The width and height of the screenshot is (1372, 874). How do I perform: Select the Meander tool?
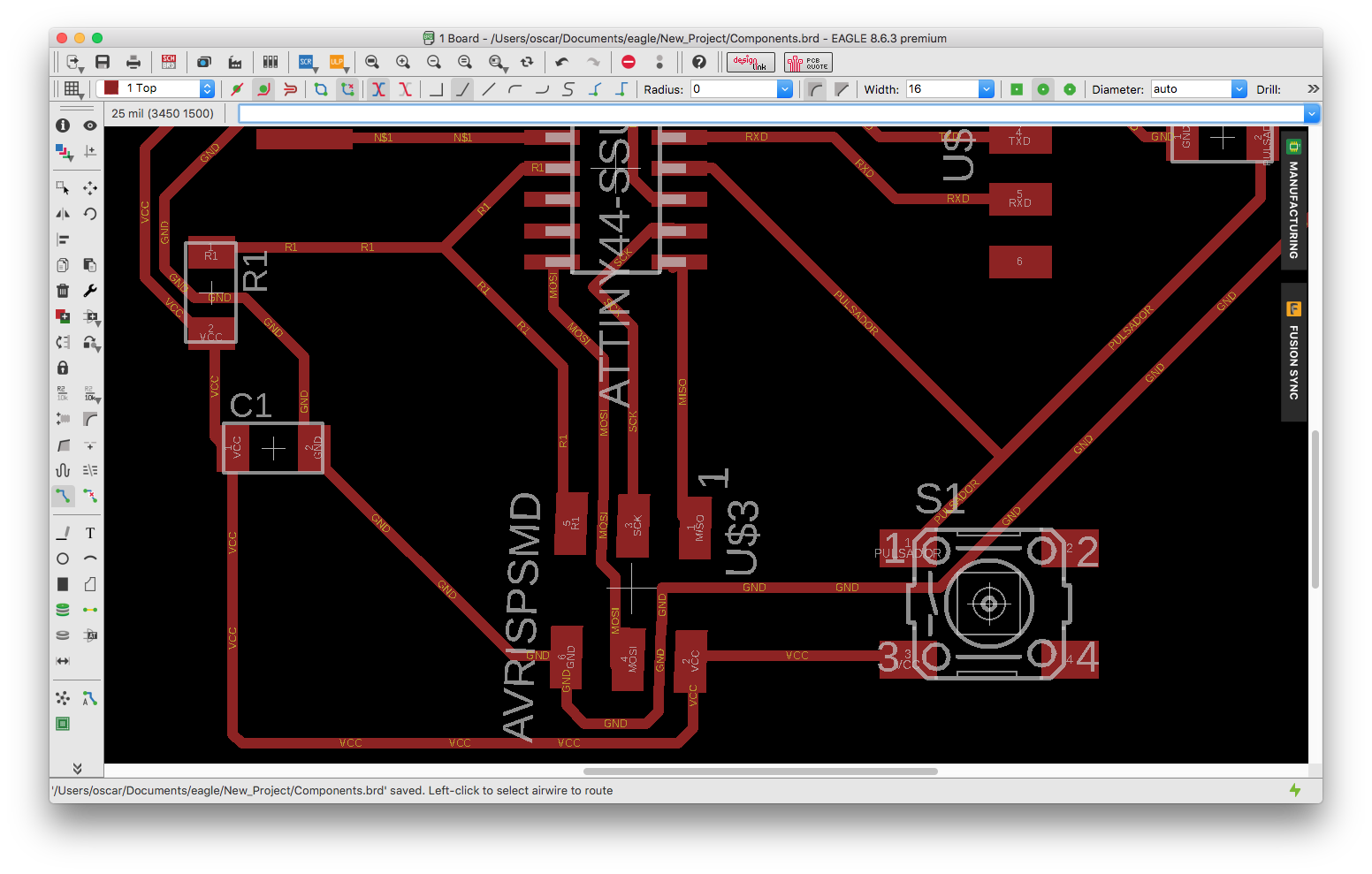(x=63, y=470)
